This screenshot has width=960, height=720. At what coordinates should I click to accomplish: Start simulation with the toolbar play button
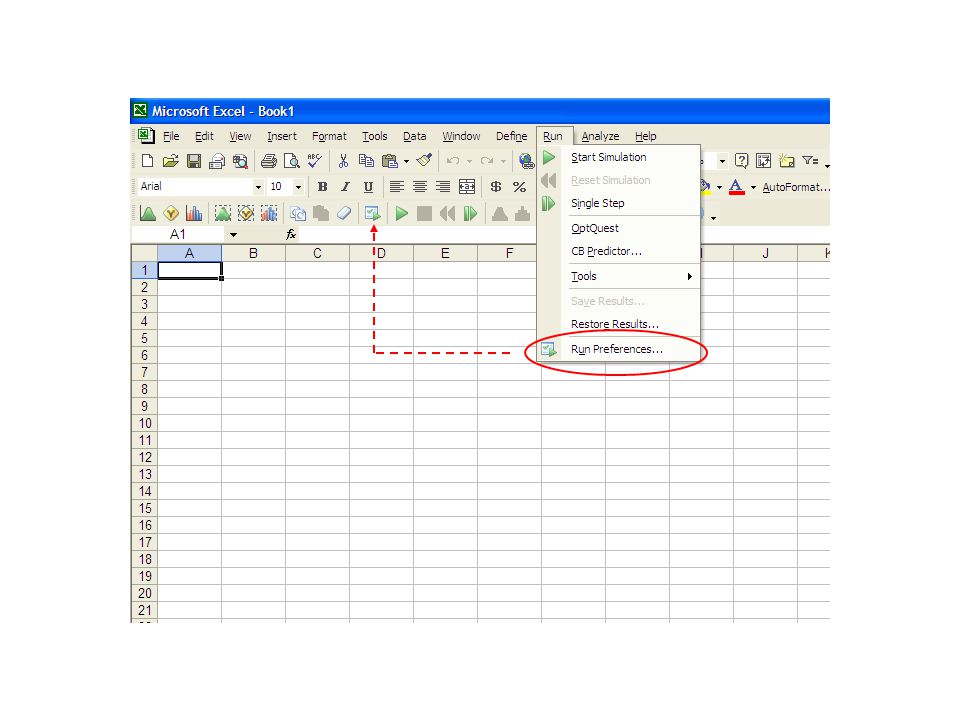pyautogui.click(x=402, y=213)
